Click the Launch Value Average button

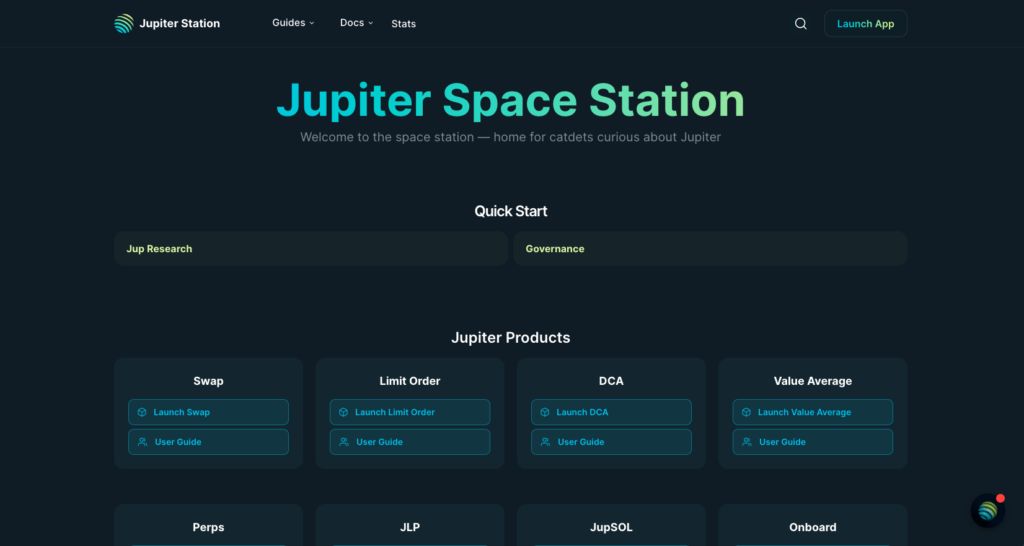coord(812,412)
